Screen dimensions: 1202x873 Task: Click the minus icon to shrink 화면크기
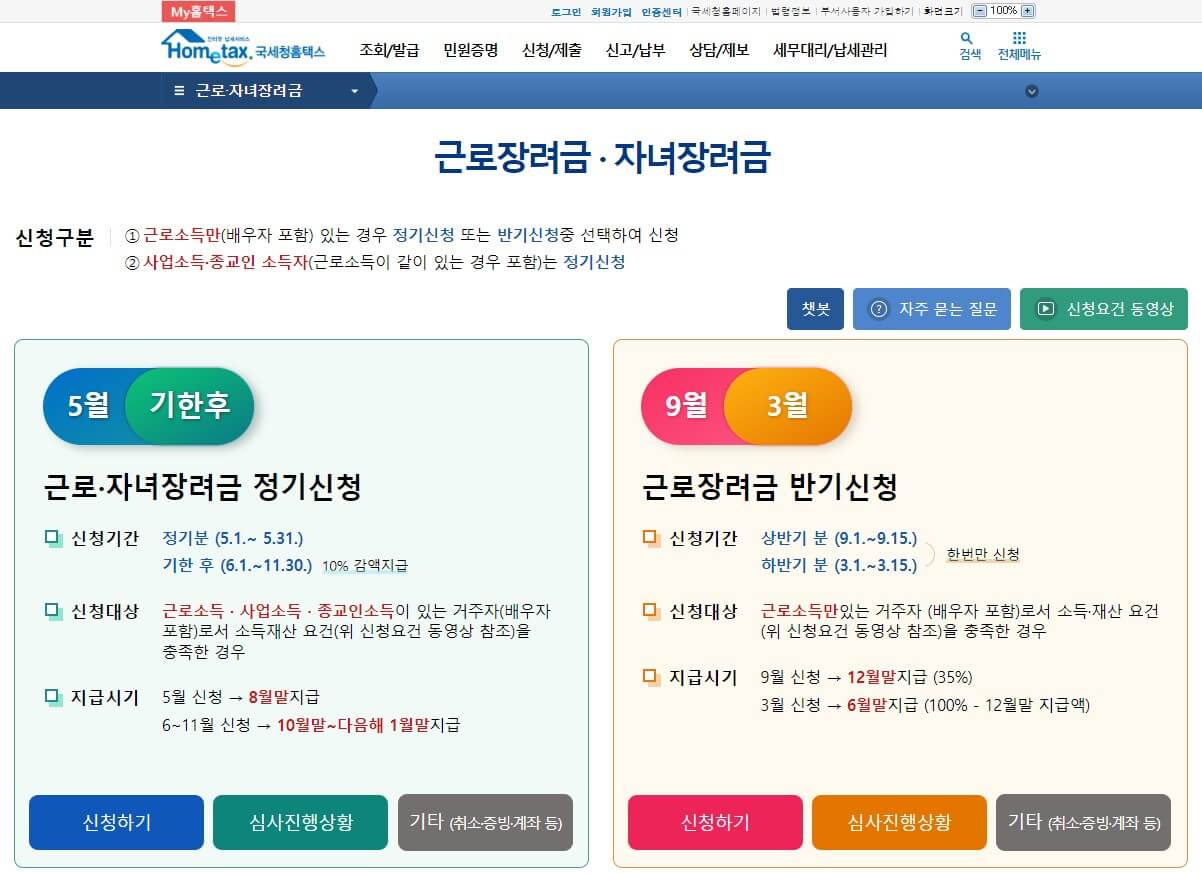979,10
